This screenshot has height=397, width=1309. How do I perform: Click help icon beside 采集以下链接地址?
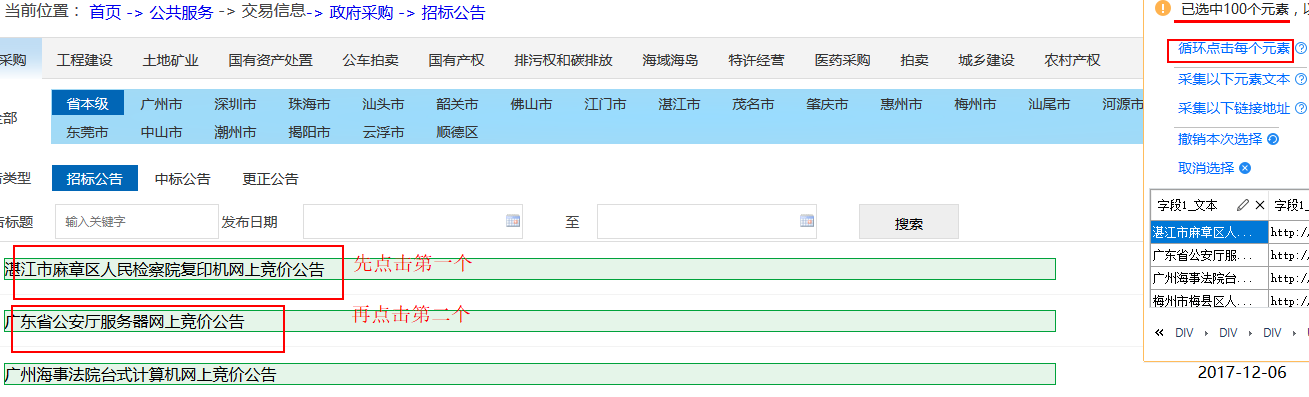(1301, 108)
